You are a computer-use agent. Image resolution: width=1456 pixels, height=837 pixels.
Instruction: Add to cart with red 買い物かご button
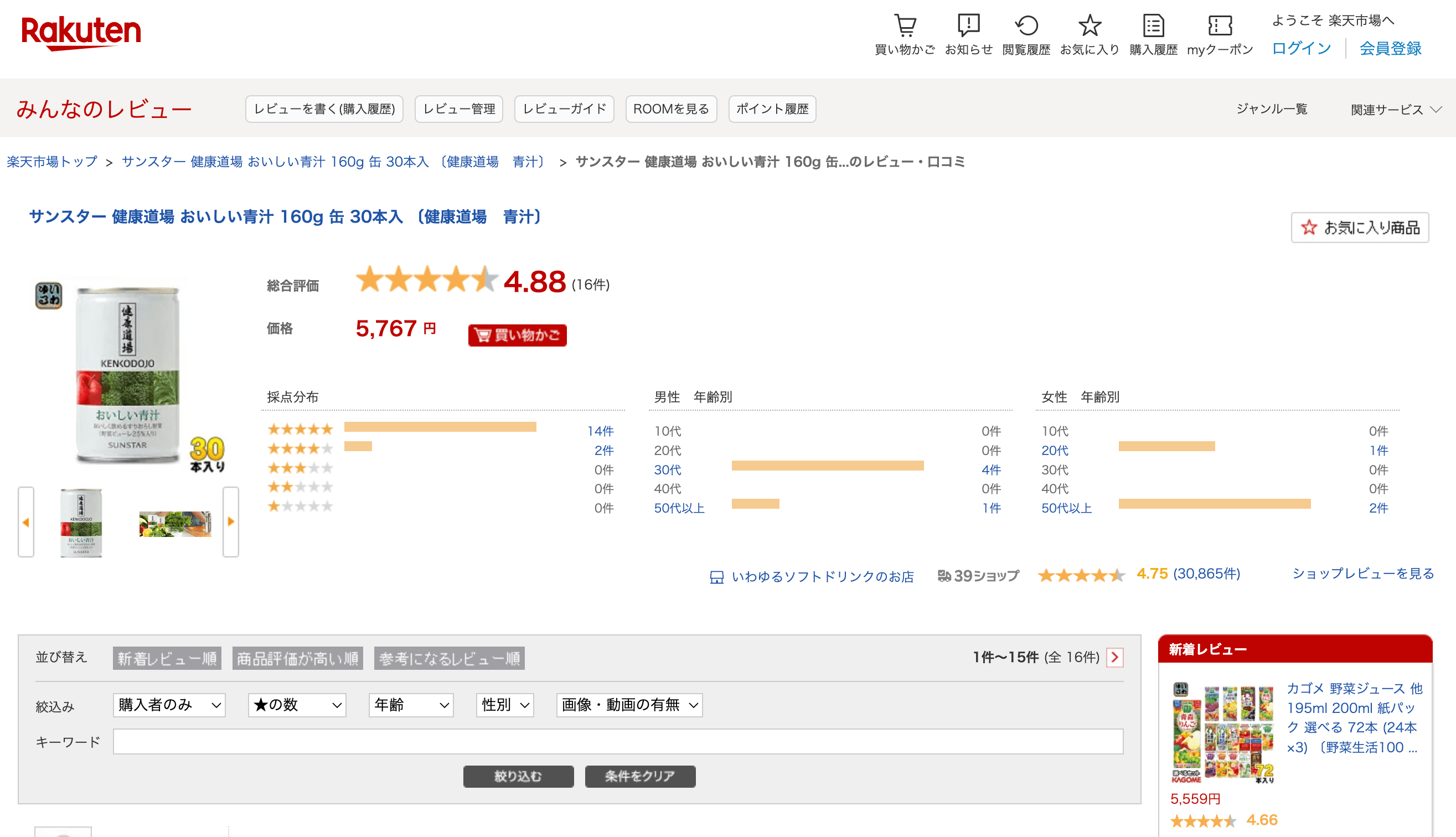coord(517,335)
